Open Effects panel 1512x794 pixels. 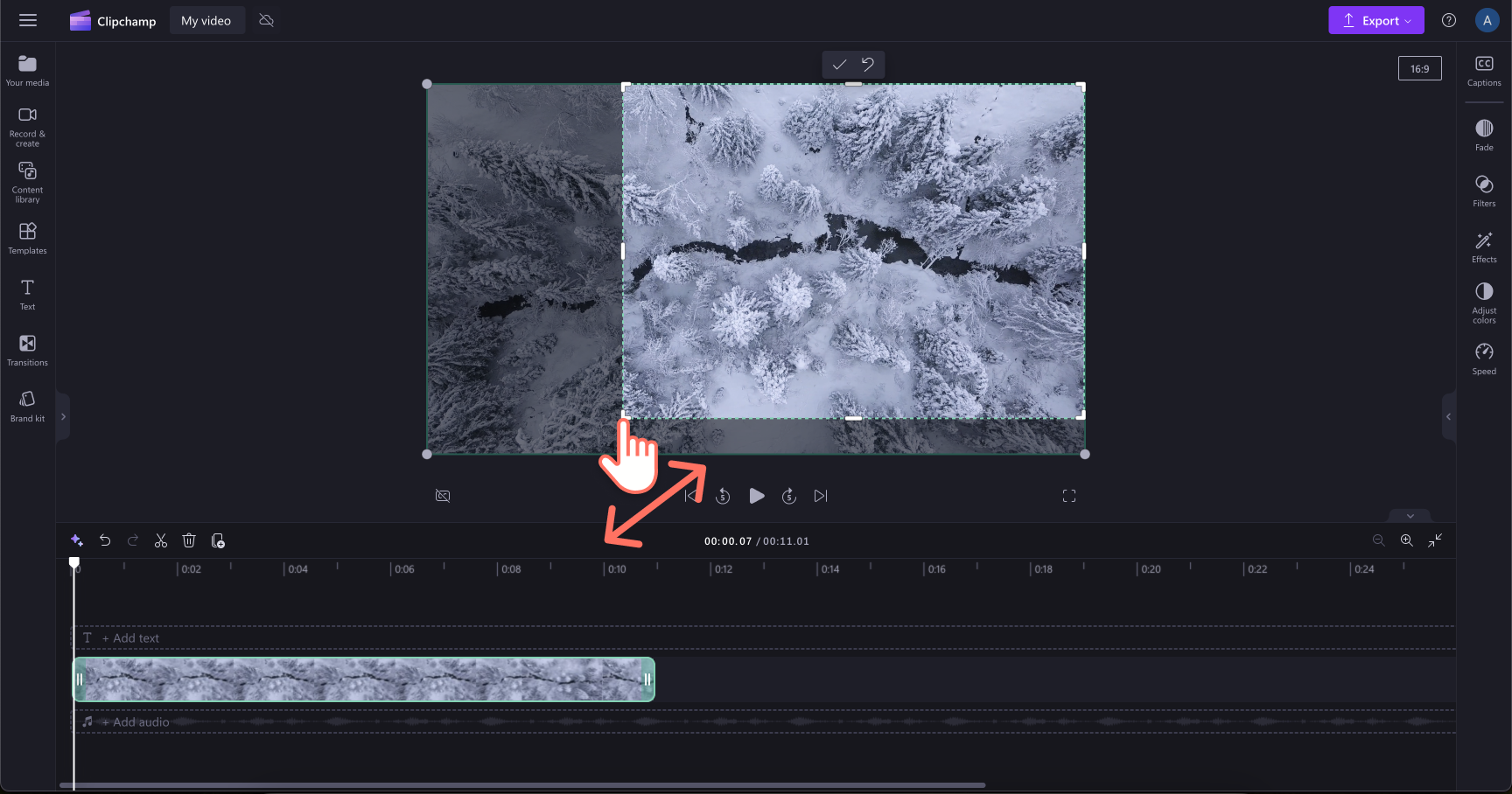point(1484,247)
